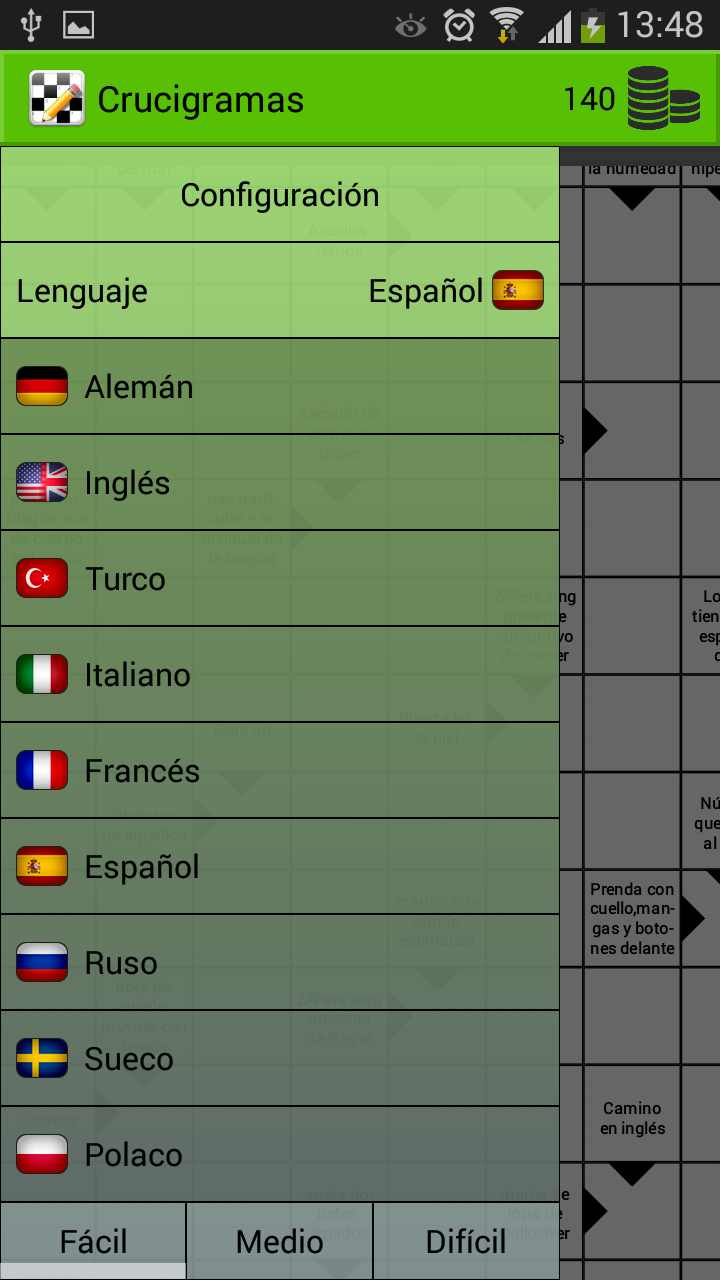Select Polaco language entry
This screenshot has width=720, height=1280.
pos(280,1154)
